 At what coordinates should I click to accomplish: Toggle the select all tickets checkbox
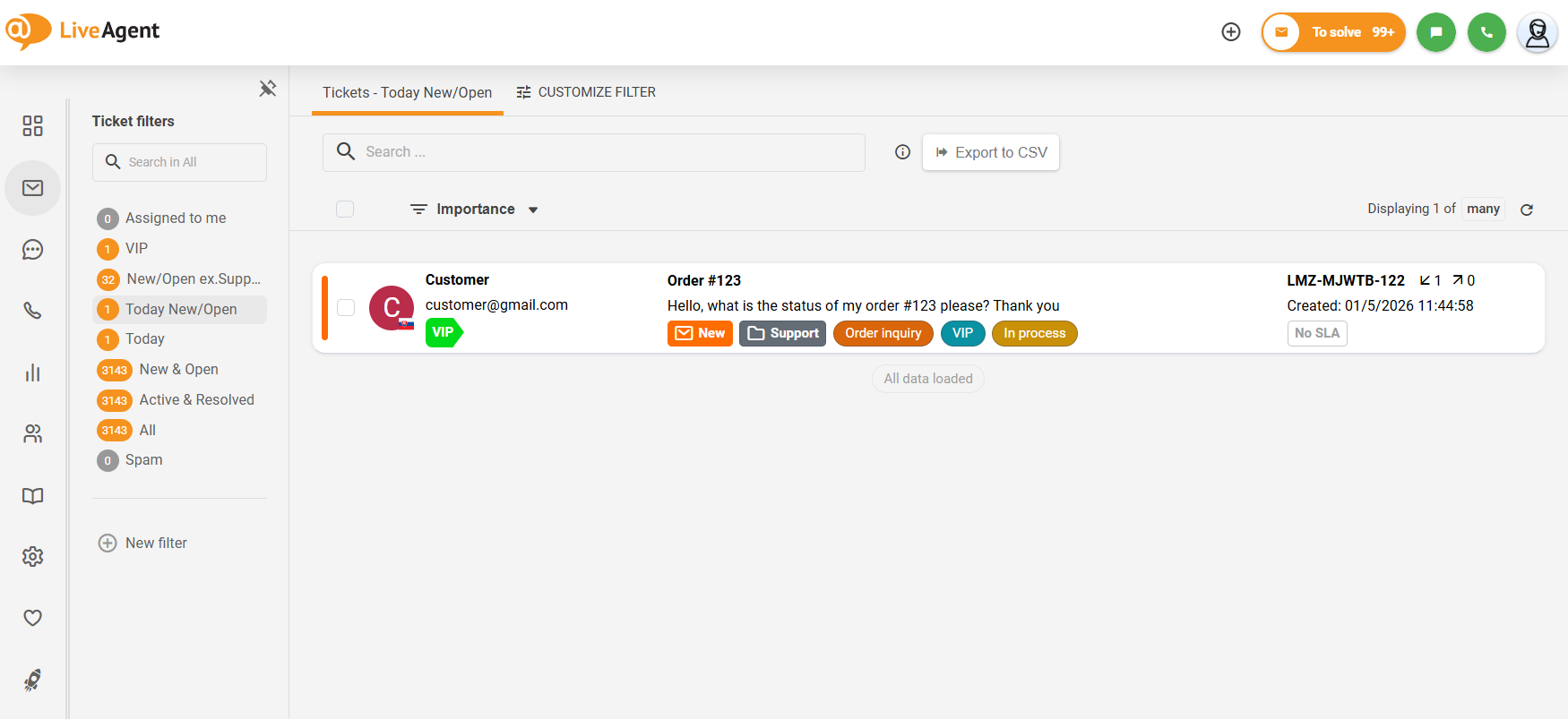(345, 210)
